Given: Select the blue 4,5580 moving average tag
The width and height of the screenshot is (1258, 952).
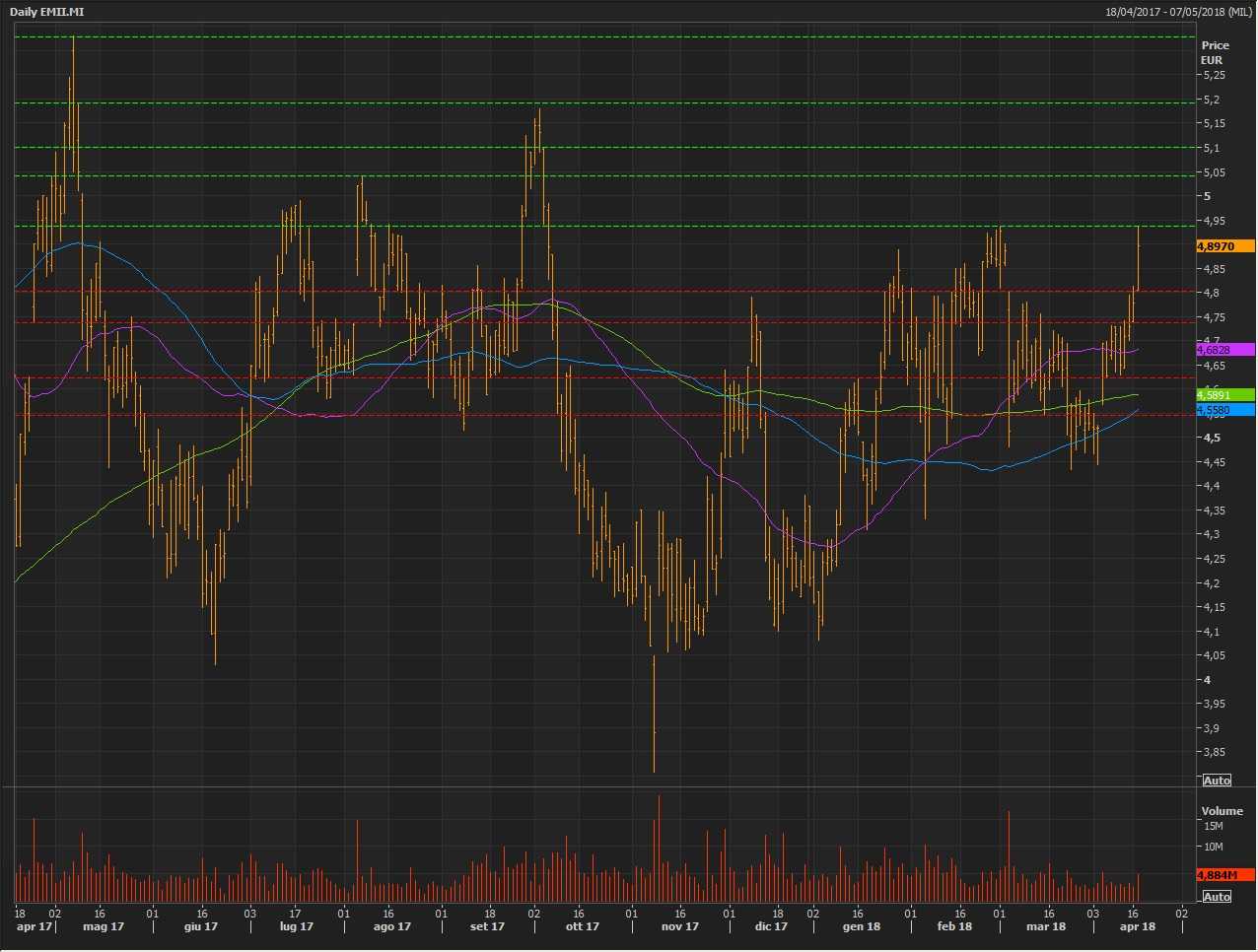Looking at the screenshot, I should point(1224,410).
